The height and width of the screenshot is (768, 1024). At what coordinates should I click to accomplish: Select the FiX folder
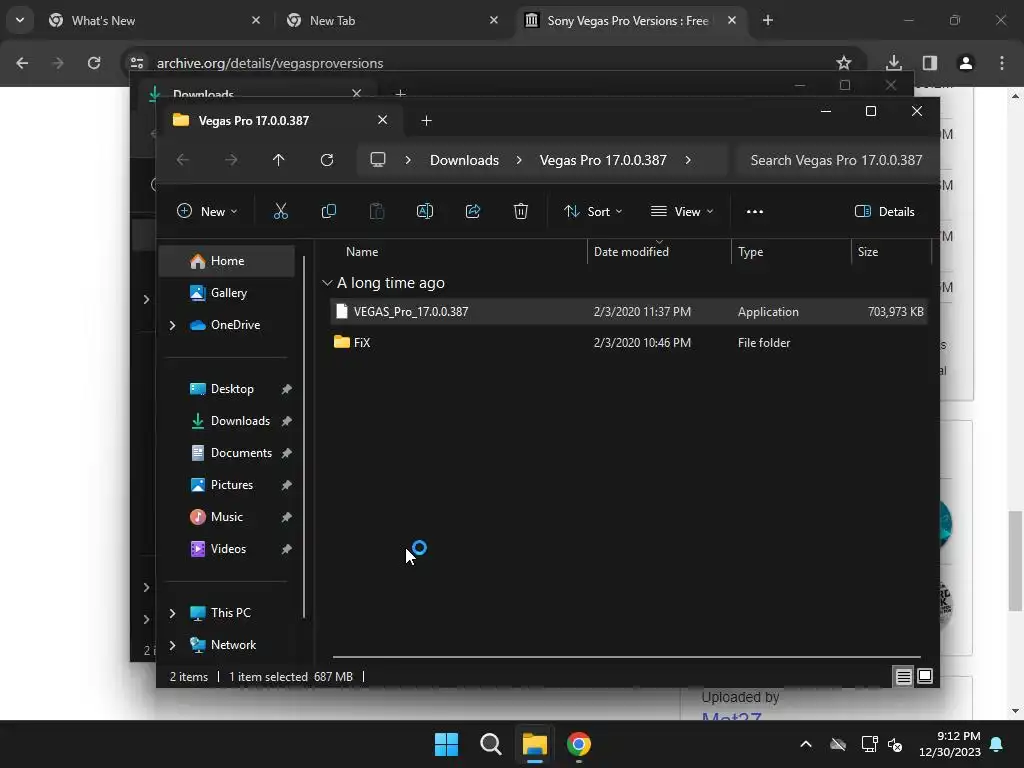point(629,342)
